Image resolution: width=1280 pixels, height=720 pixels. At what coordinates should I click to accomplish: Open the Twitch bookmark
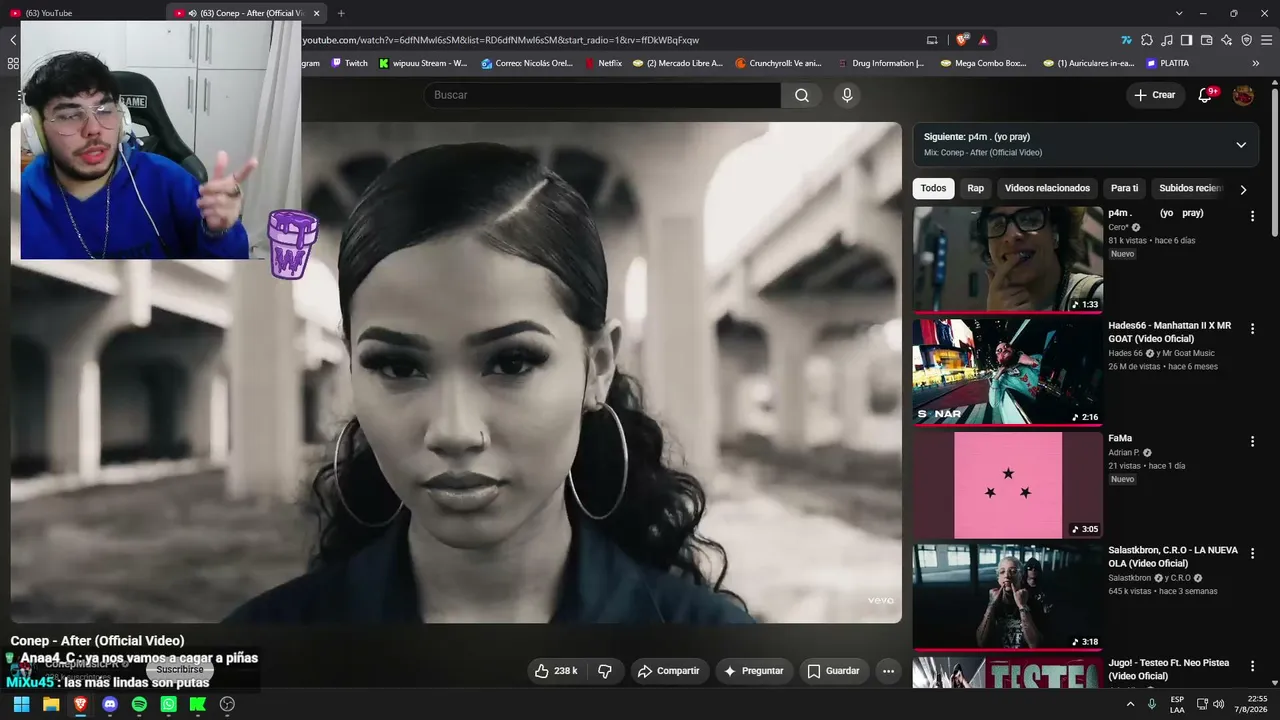[349, 63]
